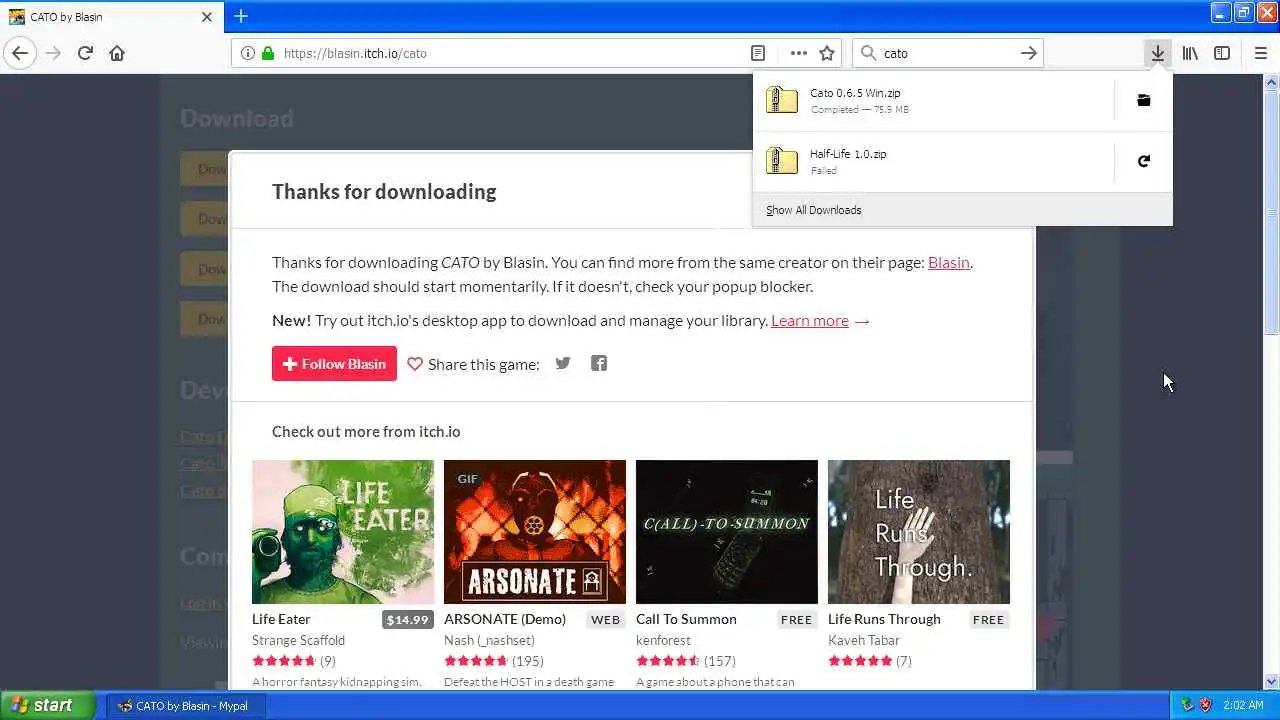Click the green padlock security icon
The height and width of the screenshot is (720, 1280).
coord(267,53)
